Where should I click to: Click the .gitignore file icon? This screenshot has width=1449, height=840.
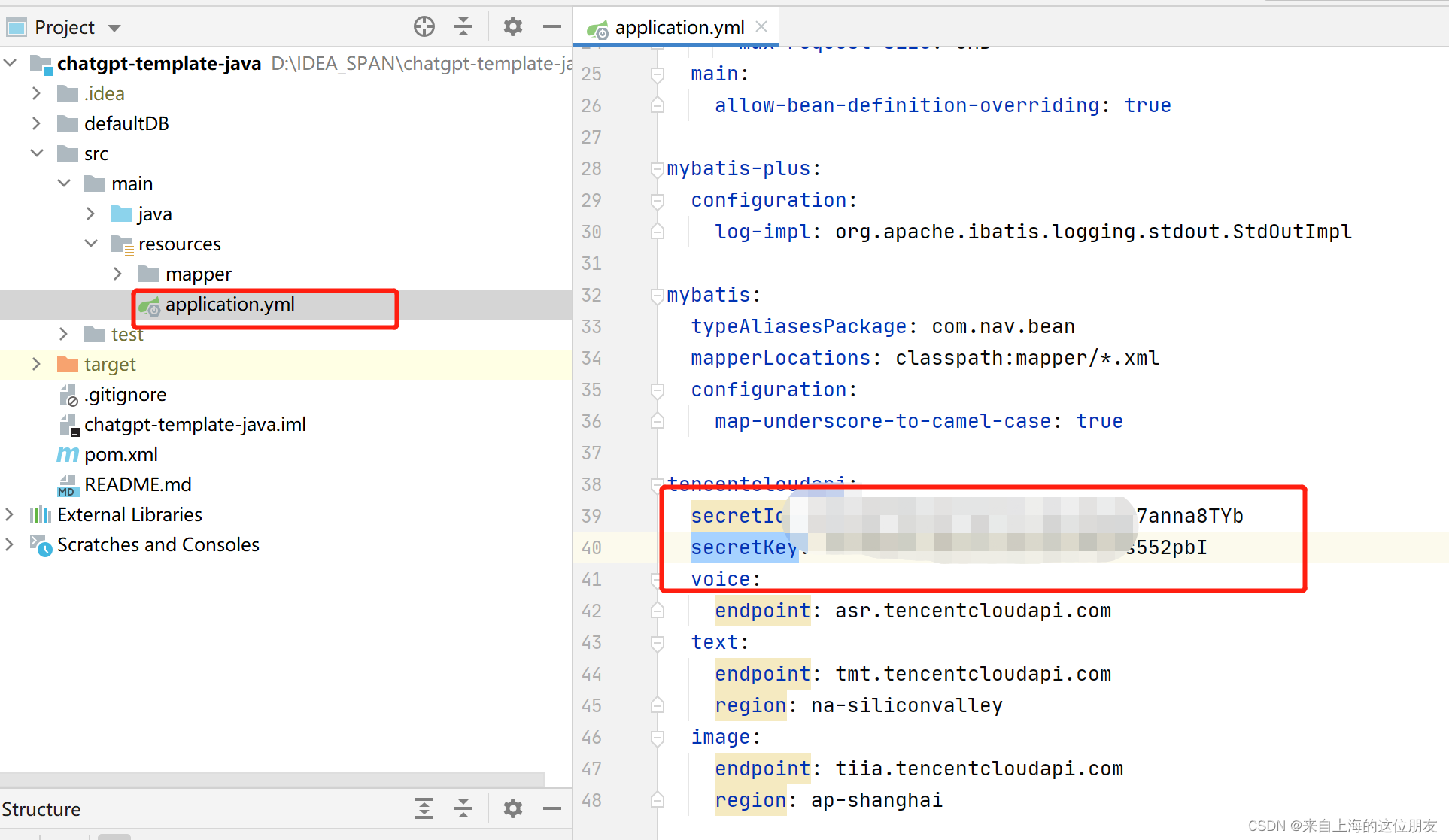coord(68,395)
